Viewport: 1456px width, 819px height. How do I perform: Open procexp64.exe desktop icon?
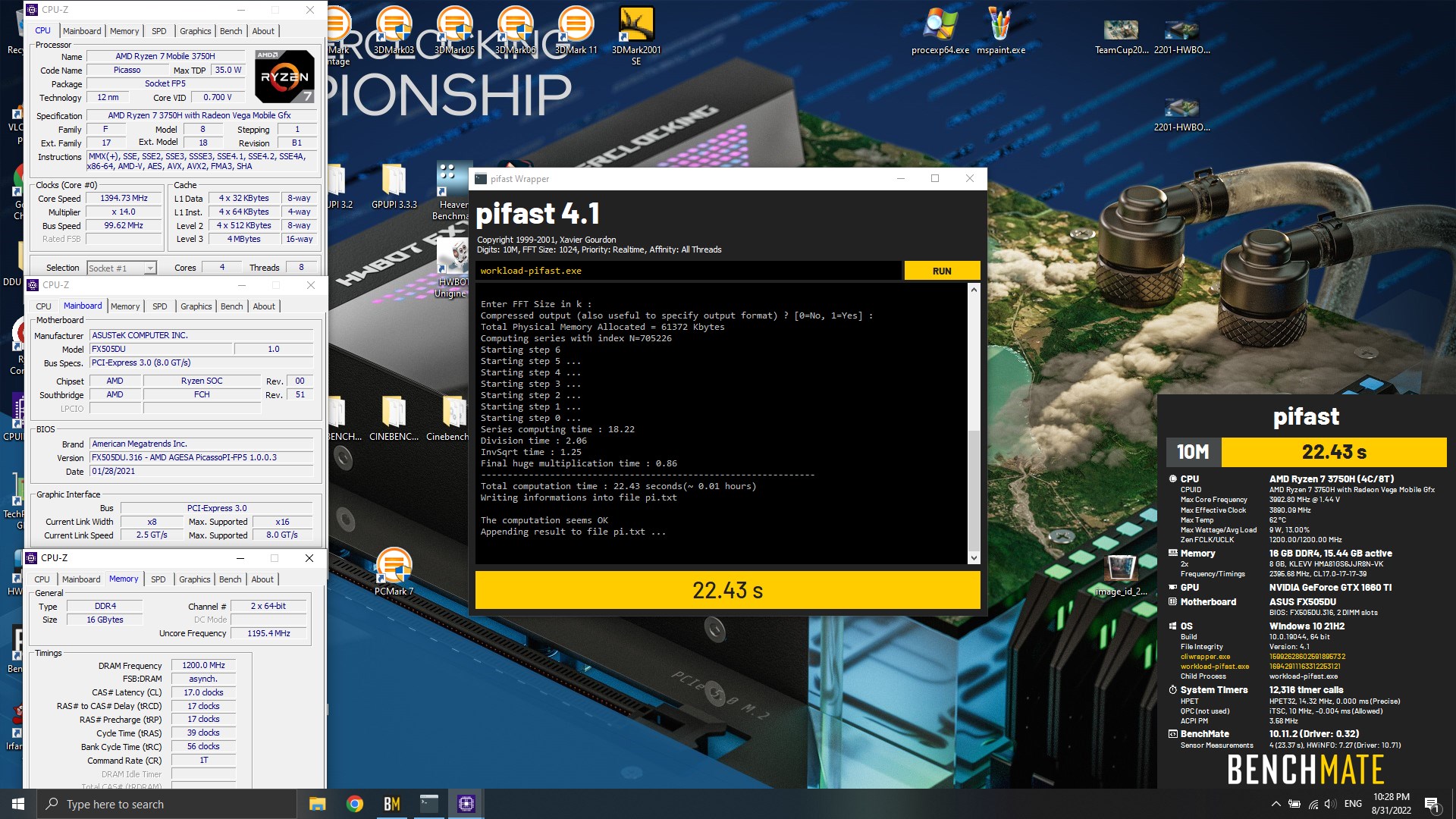point(940,30)
